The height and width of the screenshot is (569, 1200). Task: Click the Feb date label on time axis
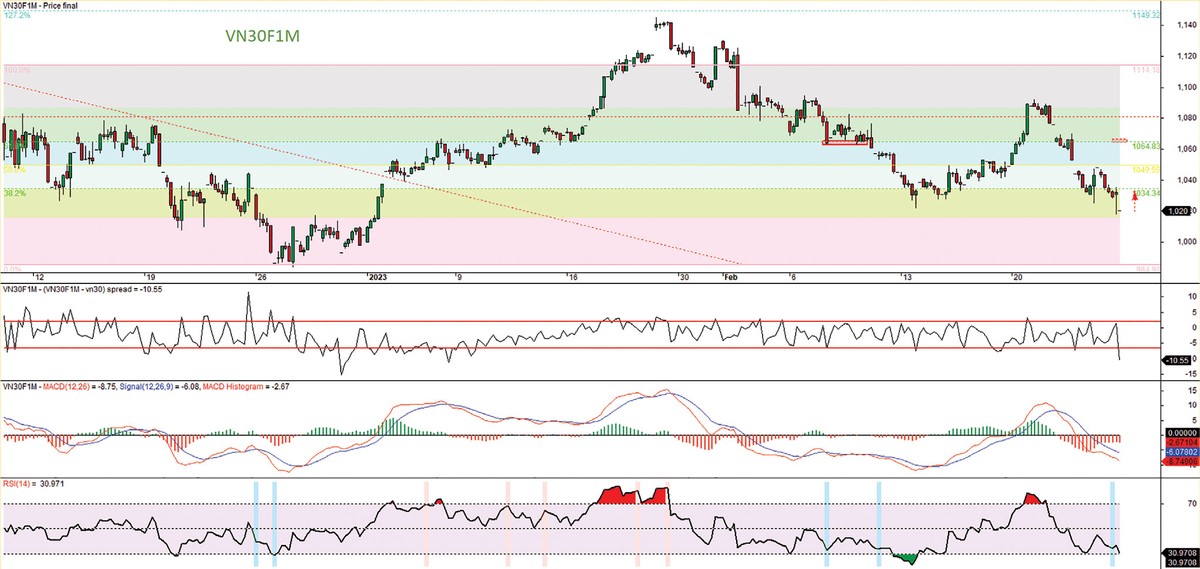click(x=730, y=276)
